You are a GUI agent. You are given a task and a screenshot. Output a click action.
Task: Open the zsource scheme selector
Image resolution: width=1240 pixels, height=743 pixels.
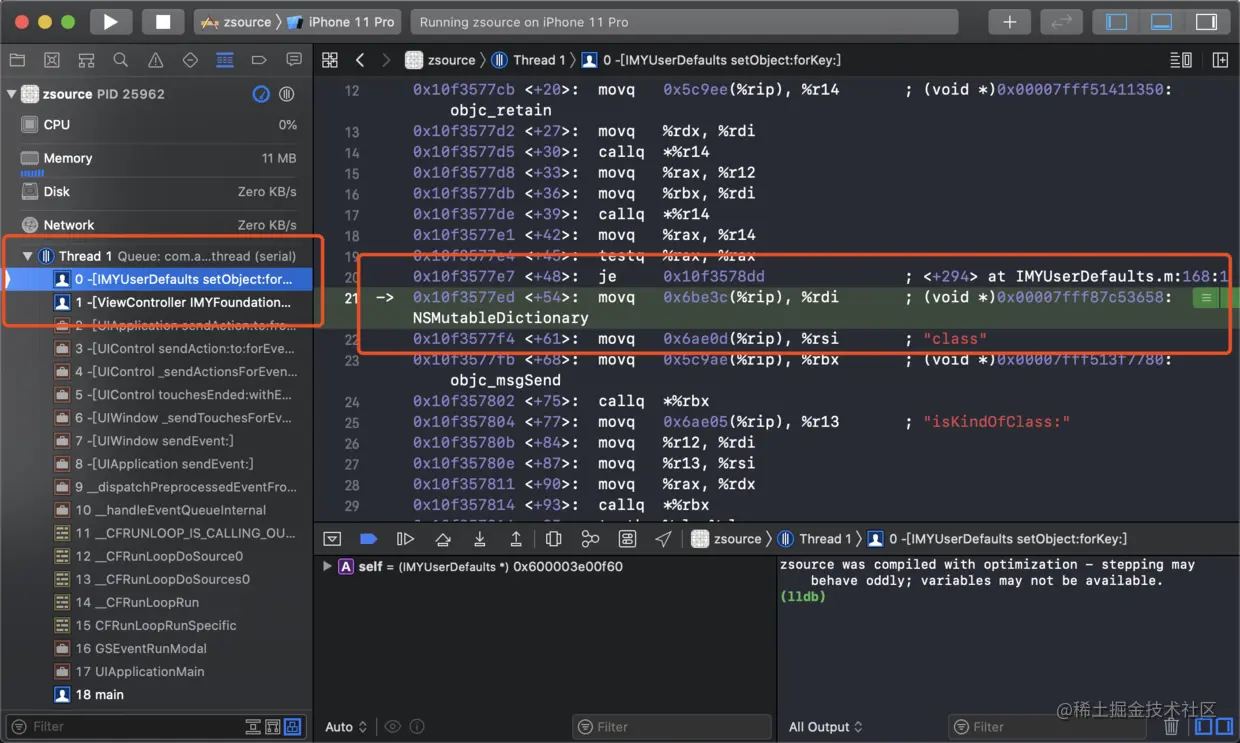[x=236, y=21]
